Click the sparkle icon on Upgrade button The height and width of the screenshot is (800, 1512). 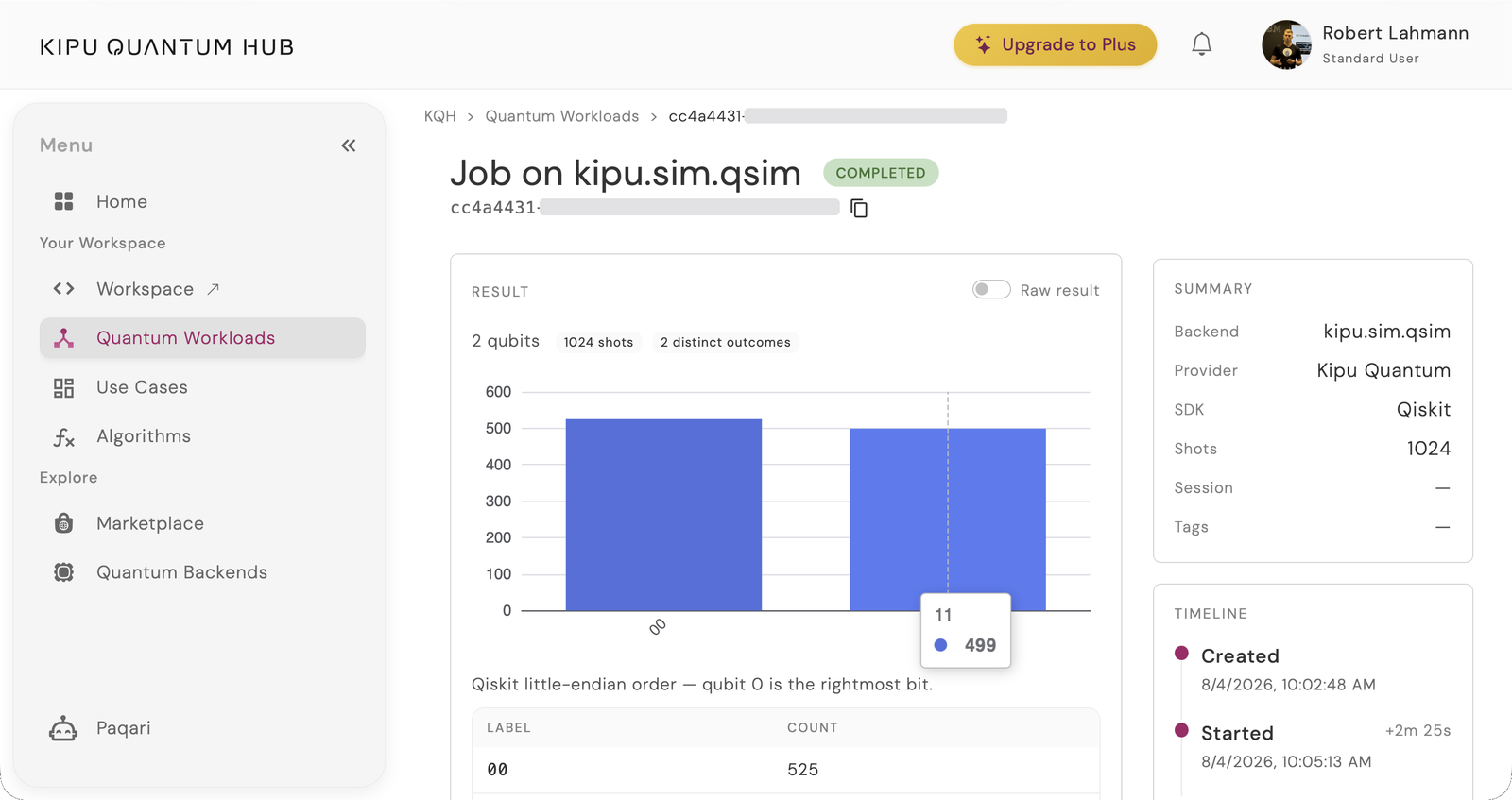click(984, 44)
